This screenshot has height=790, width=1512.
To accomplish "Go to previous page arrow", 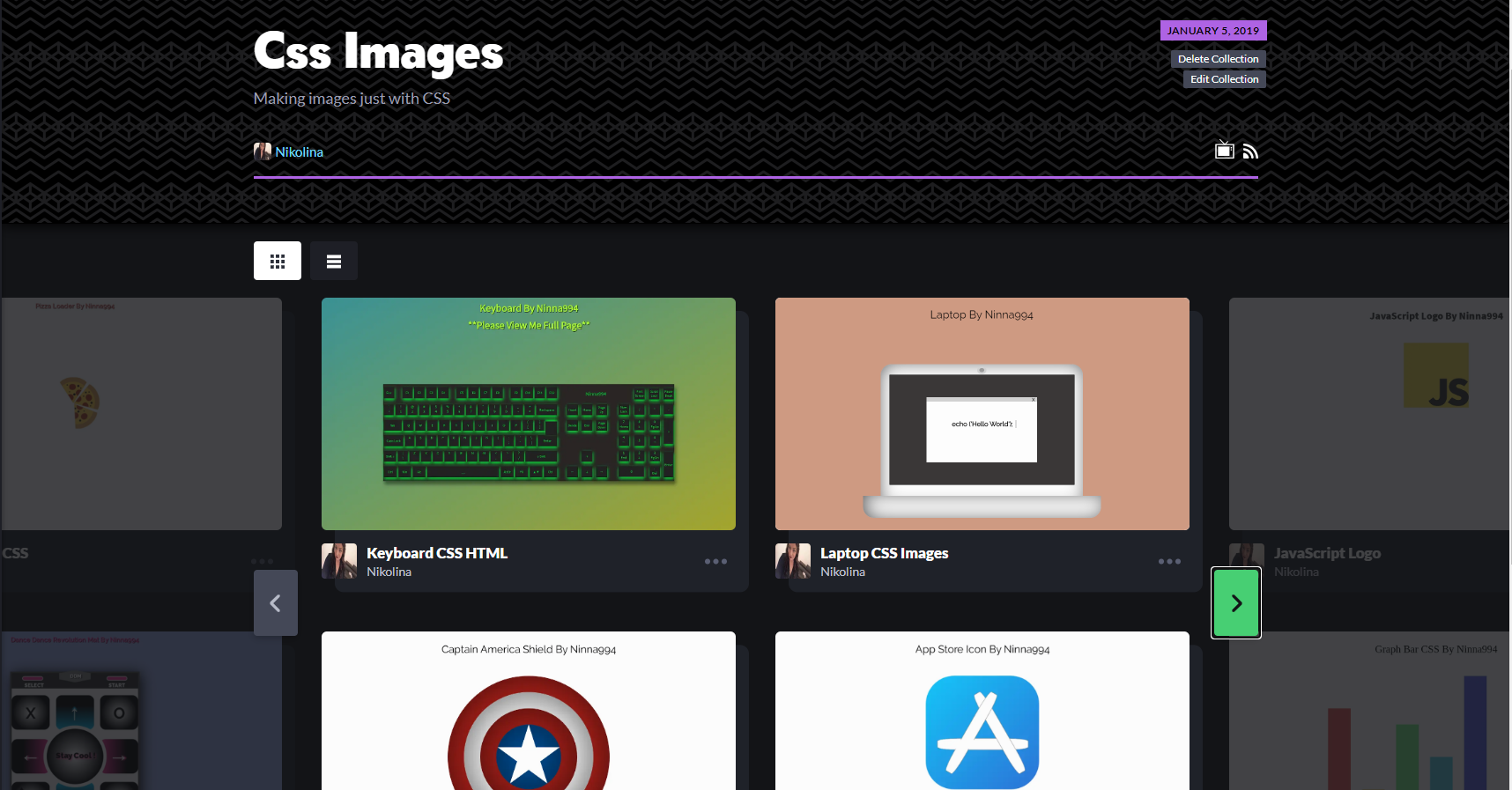I will (x=276, y=603).
